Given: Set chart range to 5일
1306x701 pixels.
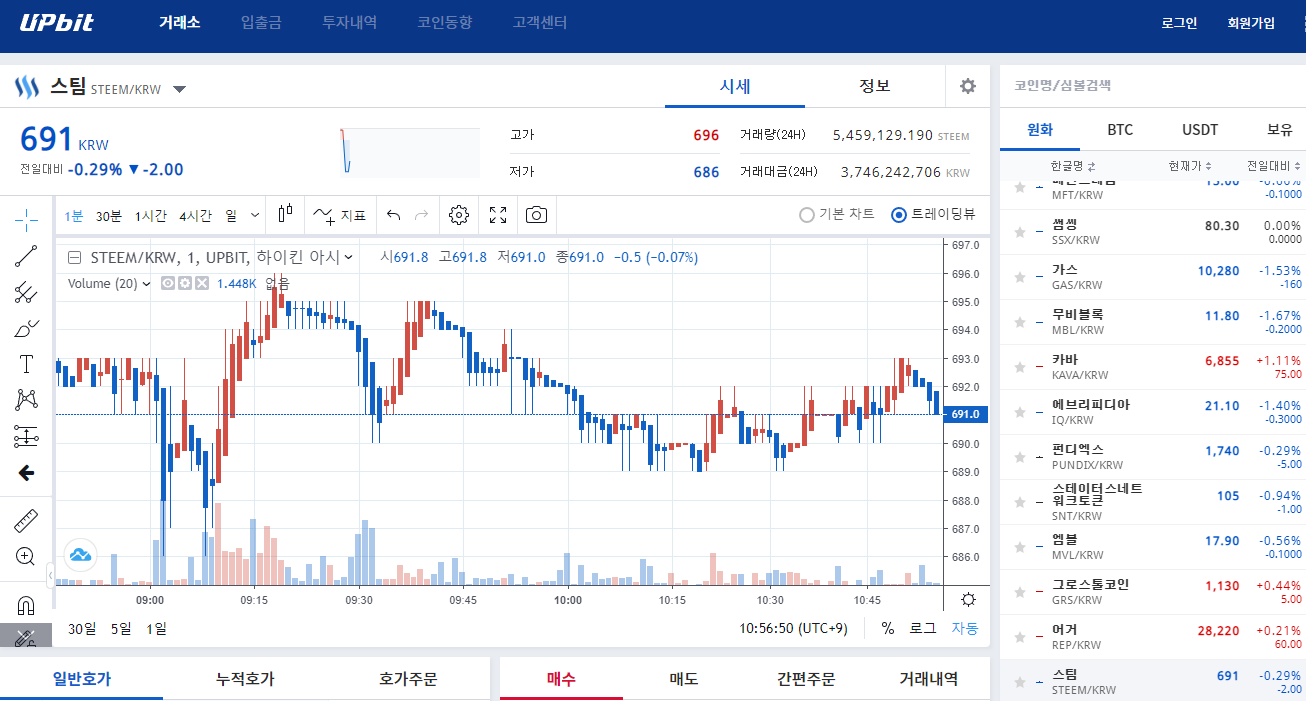Looking at the screenshot, I should 121,628.
